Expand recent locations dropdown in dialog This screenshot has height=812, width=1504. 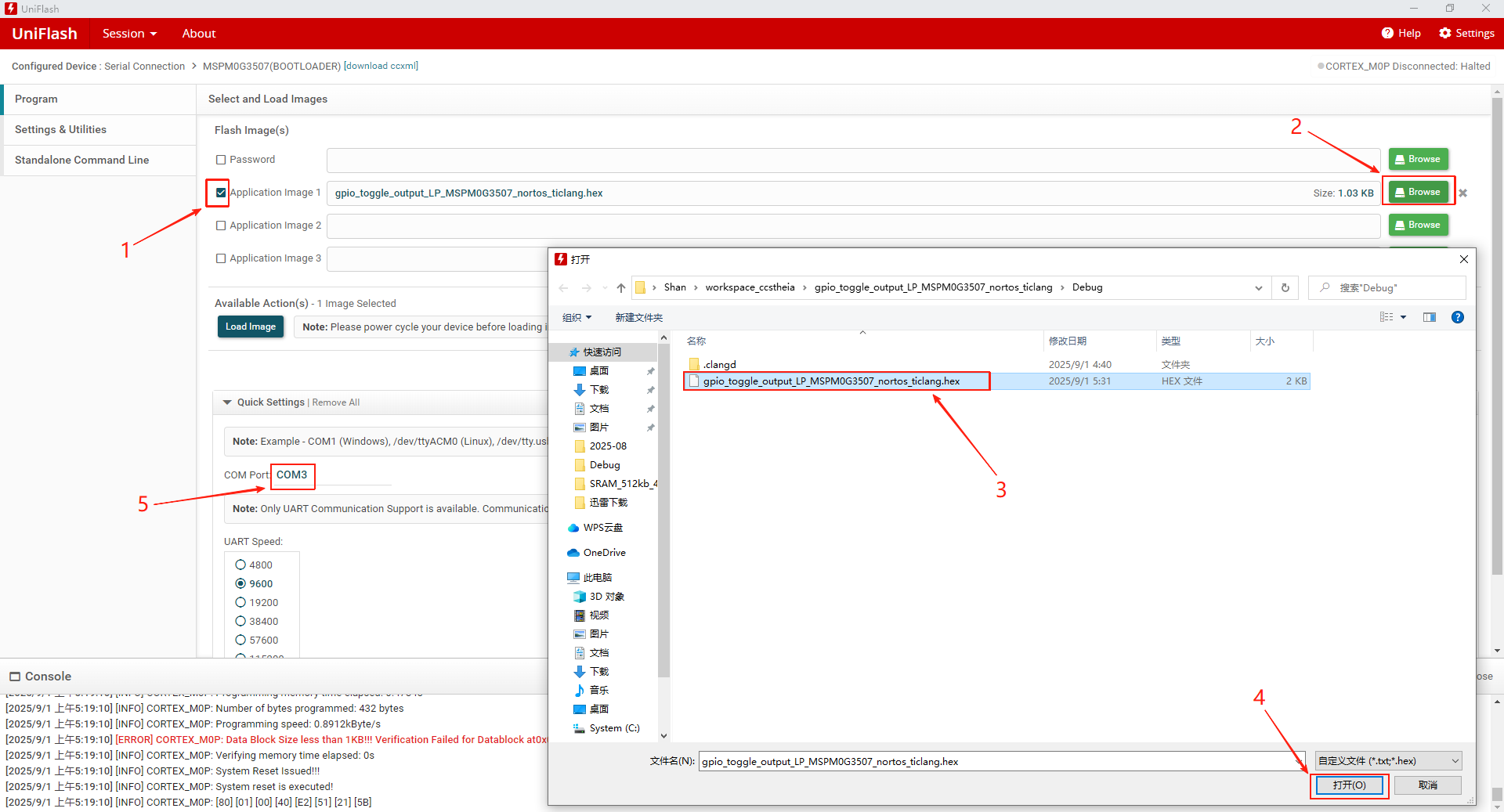pos(605,288)
